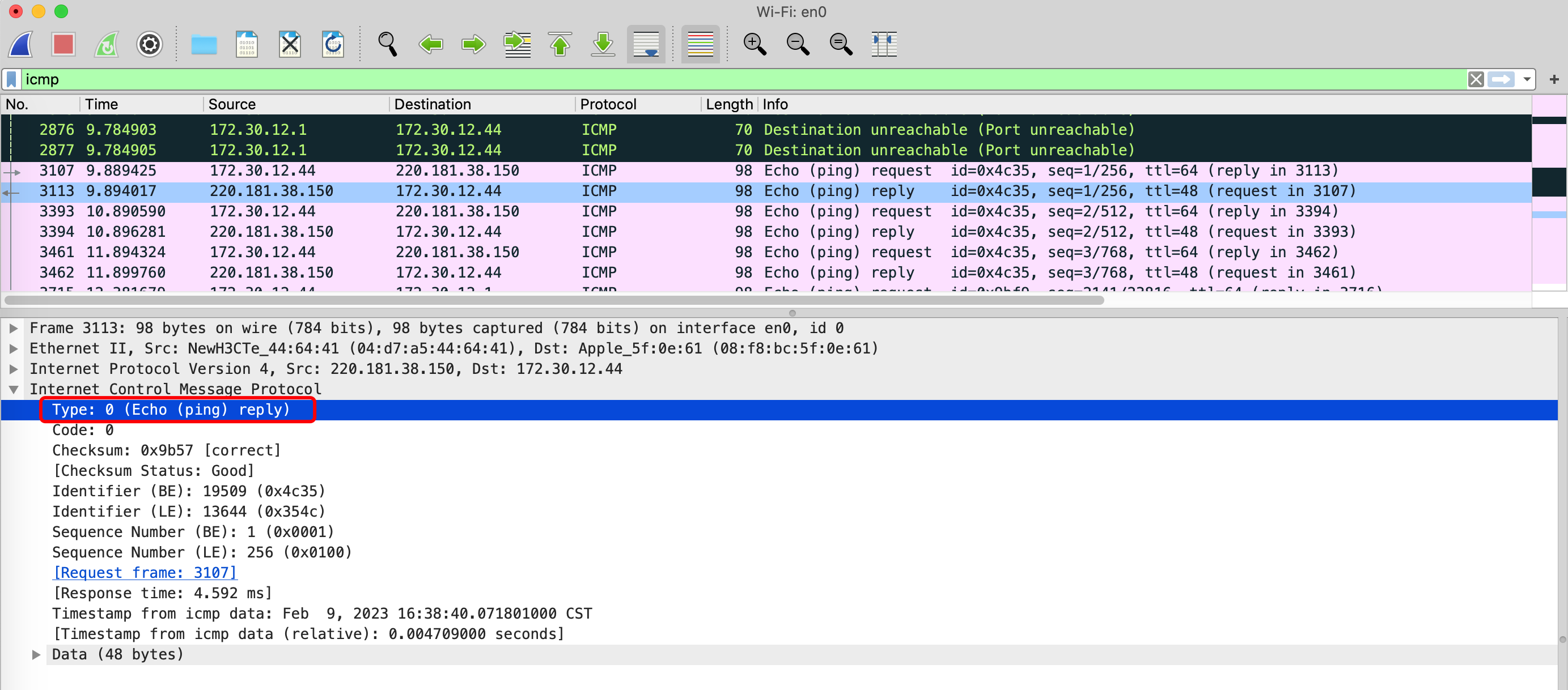Reset text to normal size
This screenshot has width=1568, height=690.
coord(841,44)
